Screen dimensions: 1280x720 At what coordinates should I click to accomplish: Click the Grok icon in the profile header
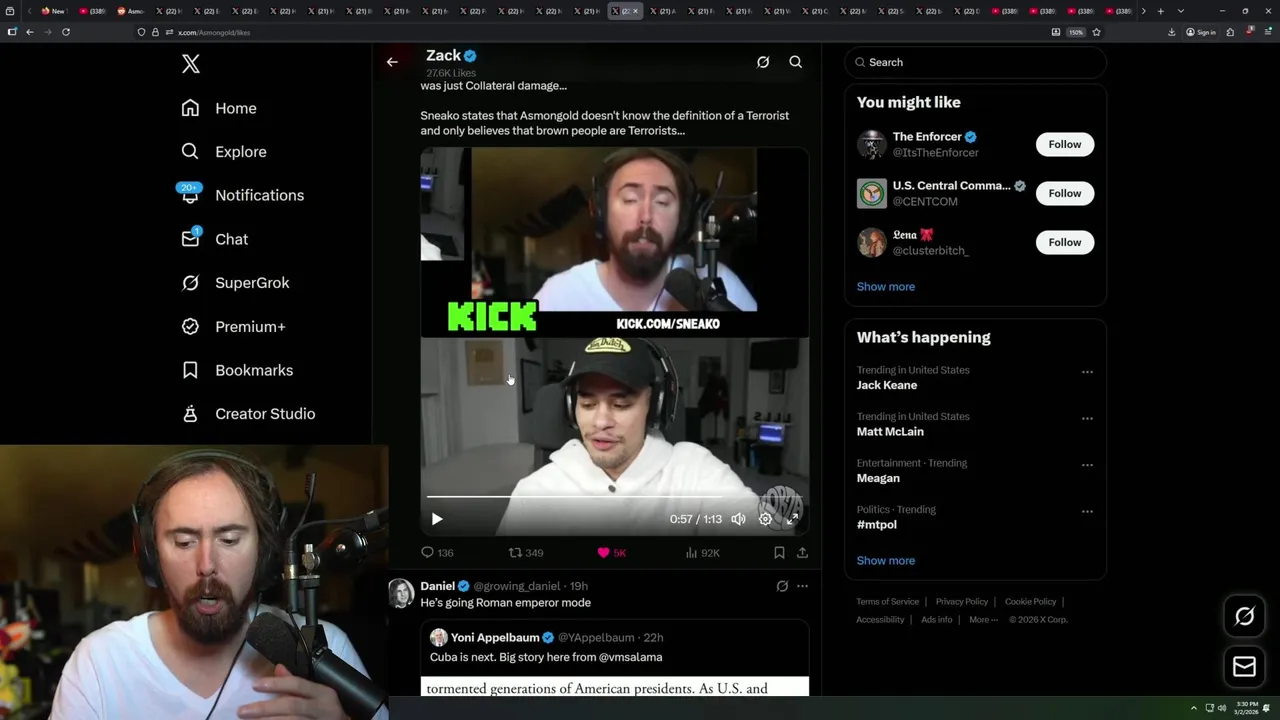tap(763, 62)
